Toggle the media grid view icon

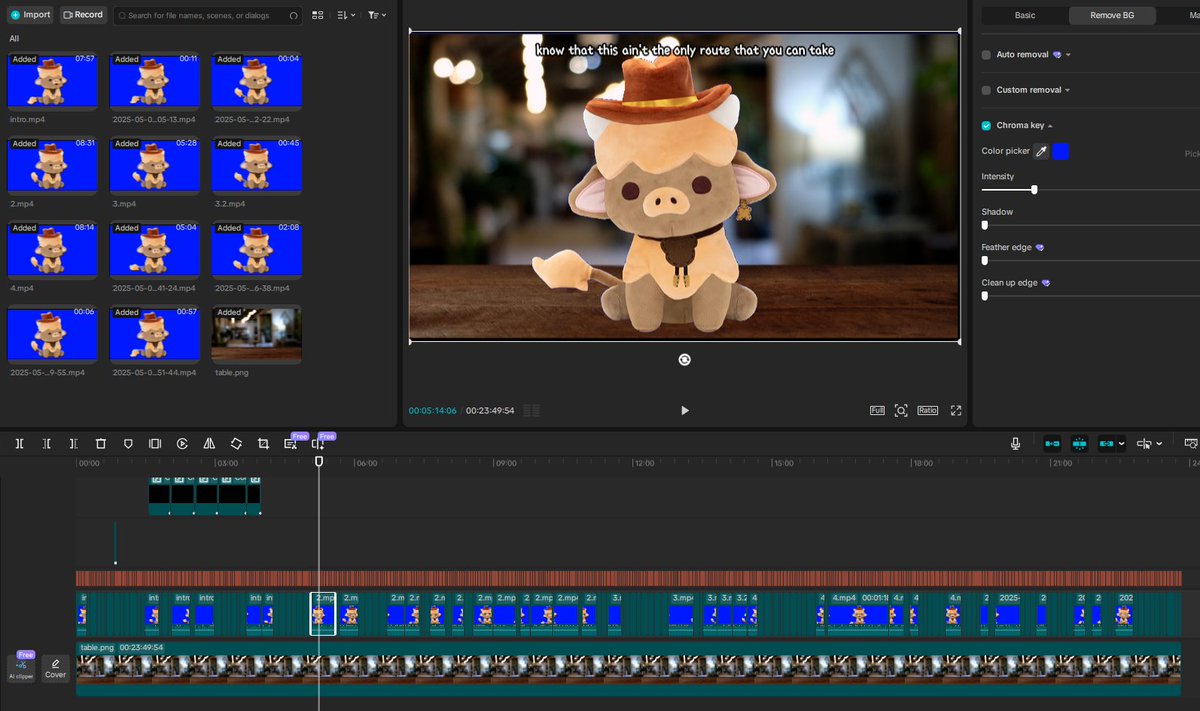click(318, 16)
